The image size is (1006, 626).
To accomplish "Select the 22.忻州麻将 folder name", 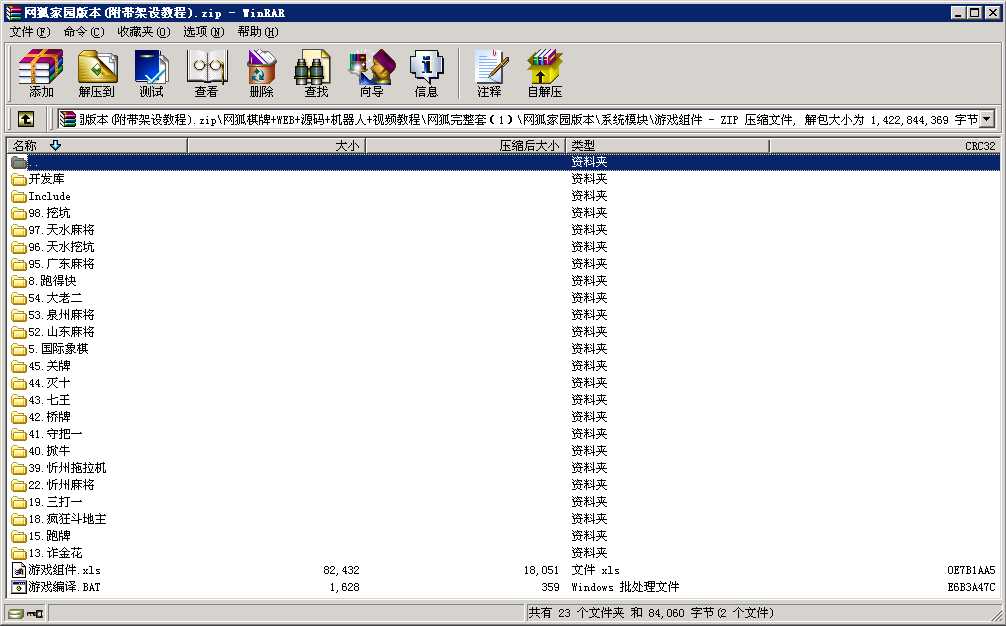I will coord(62,485).
